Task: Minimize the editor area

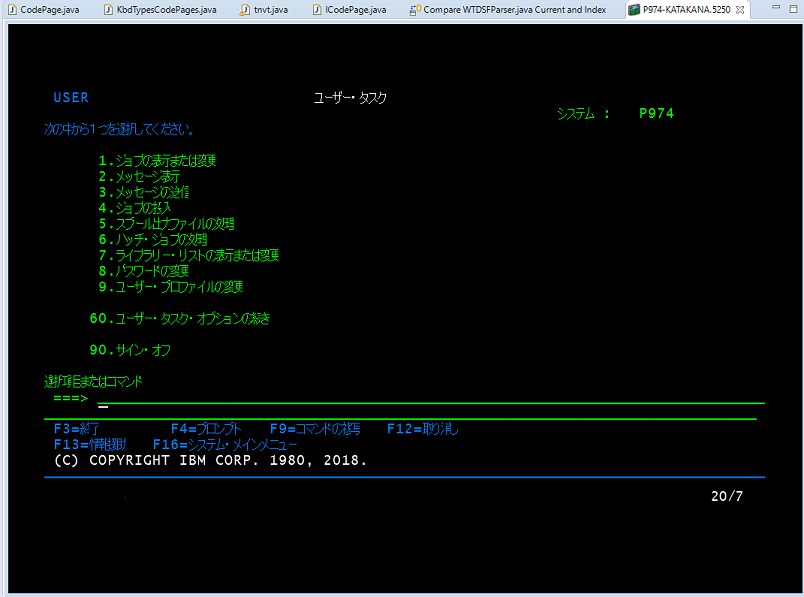Action: point(776,8)
